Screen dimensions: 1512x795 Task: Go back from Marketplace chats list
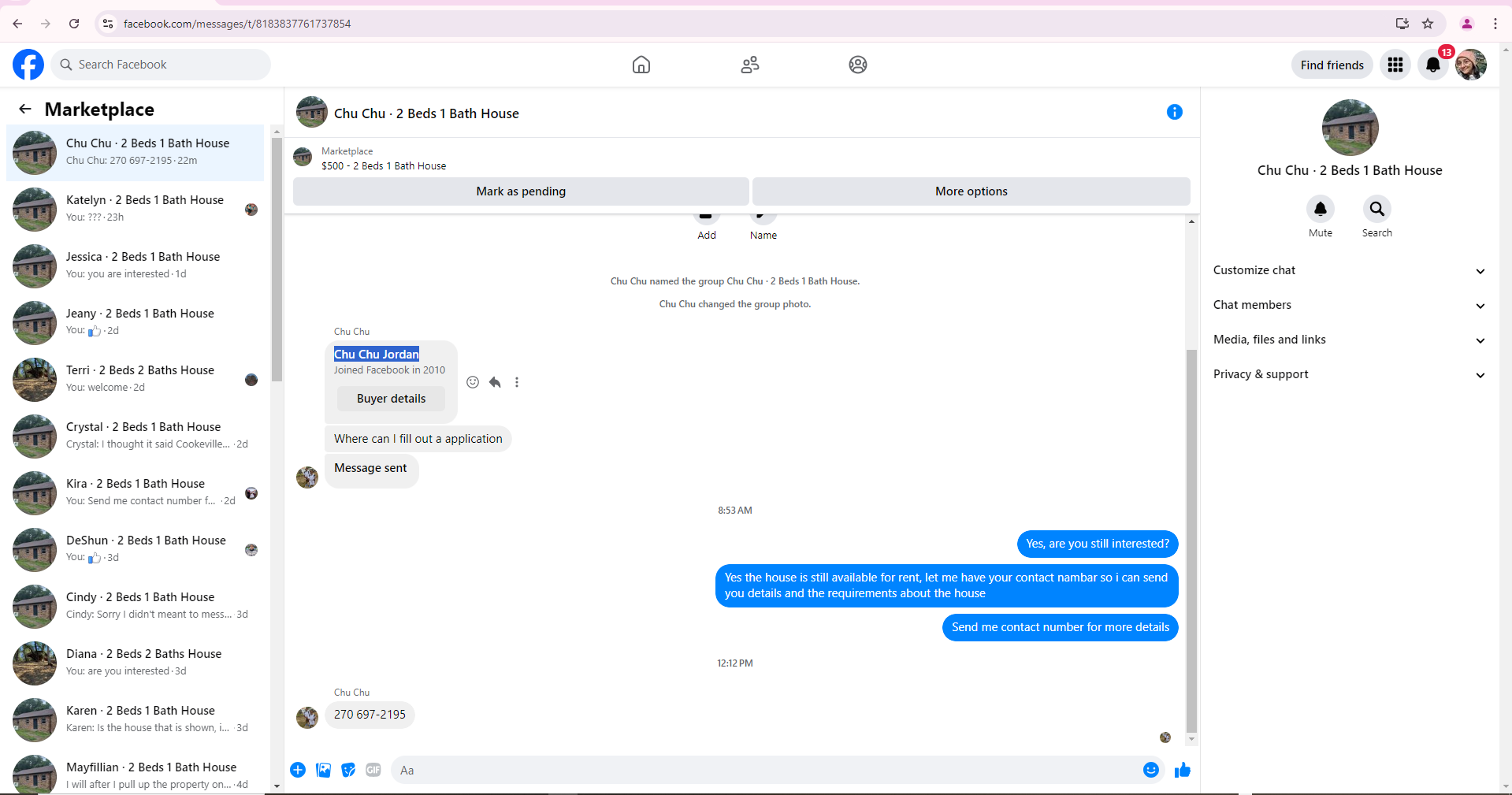(25, 109)
